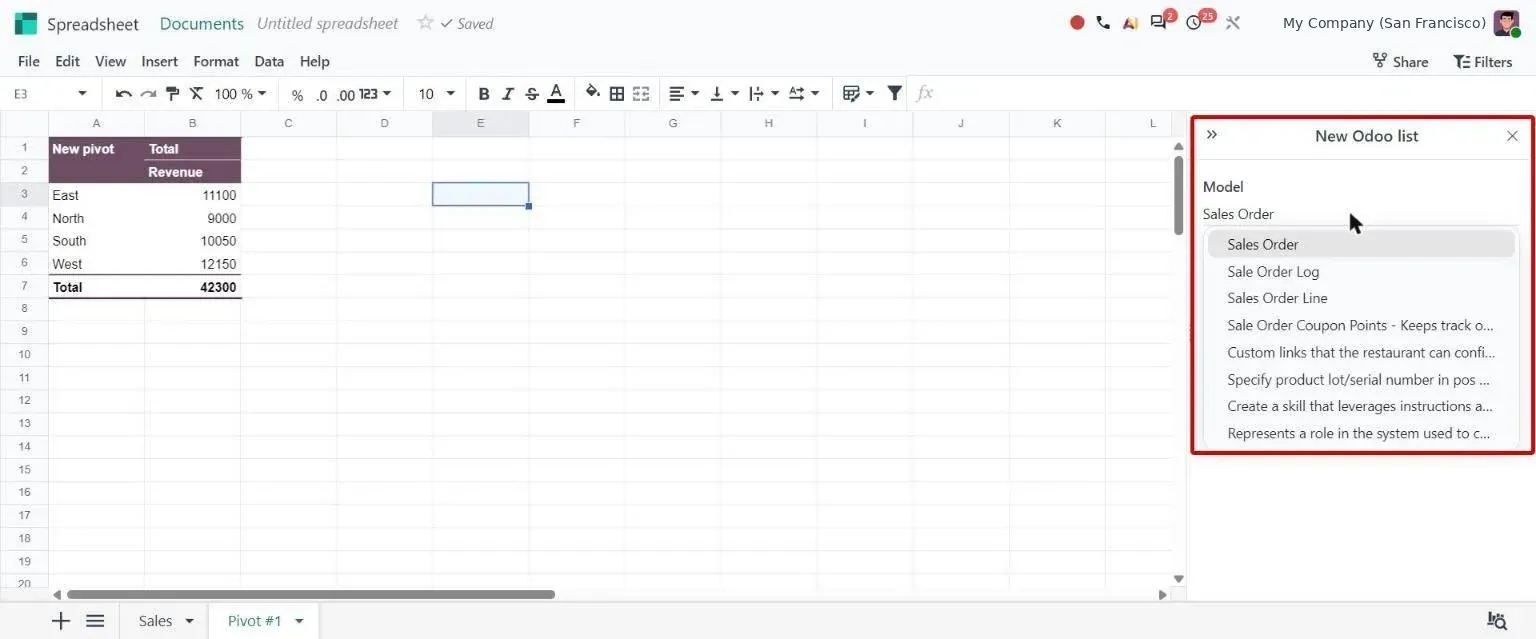The height and width of the screenshot is (639, 1536).
Task: Open the text wrapping dropdown
Action: click(764, 94)
